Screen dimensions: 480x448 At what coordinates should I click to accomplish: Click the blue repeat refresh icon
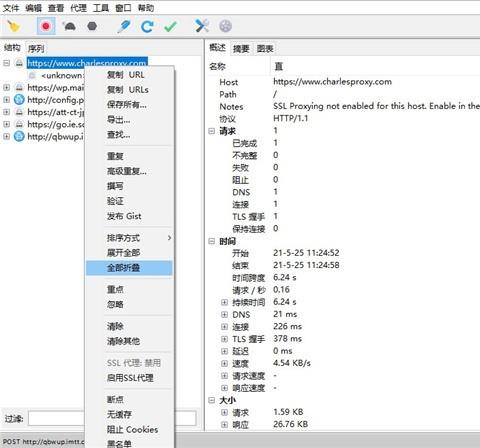click(x=147, y=26)
